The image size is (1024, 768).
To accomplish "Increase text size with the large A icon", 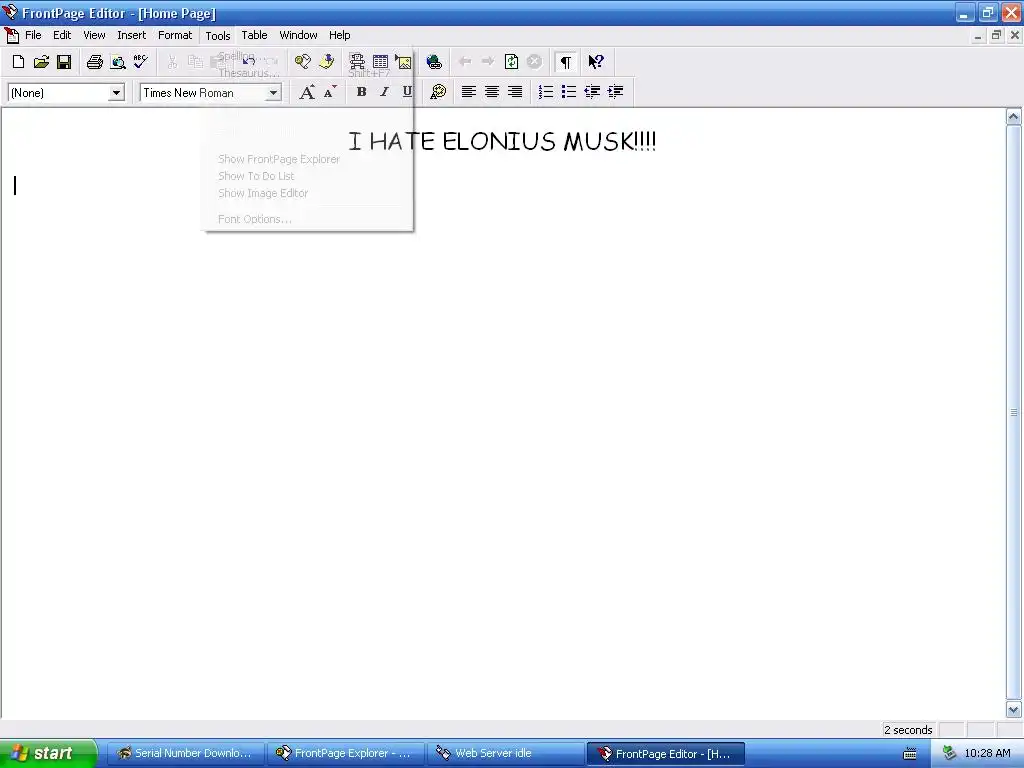I will 306,92.
